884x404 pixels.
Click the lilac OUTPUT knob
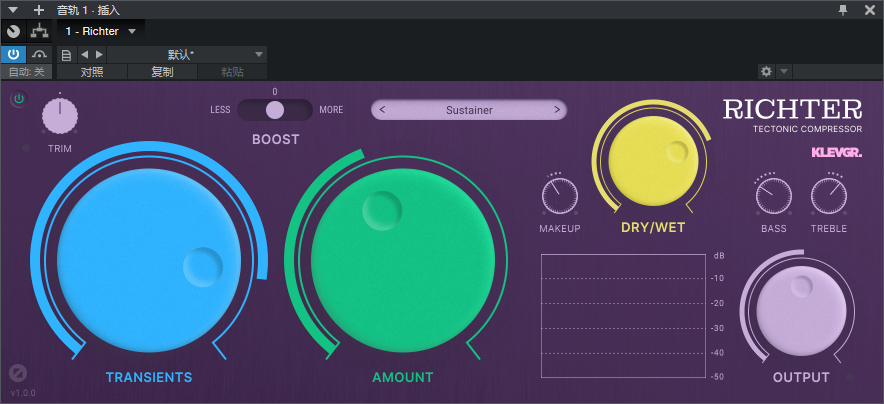[x=801, y=312]
